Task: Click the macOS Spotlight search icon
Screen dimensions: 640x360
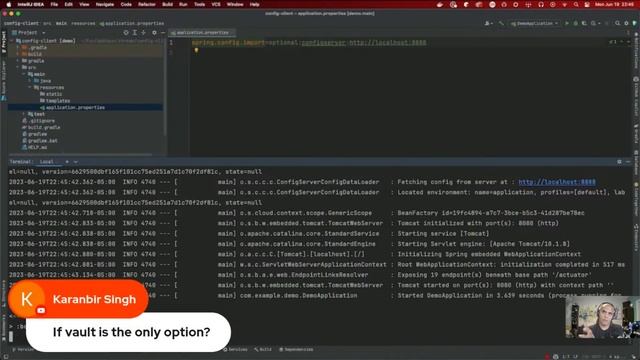Action: tap(576, 4)
